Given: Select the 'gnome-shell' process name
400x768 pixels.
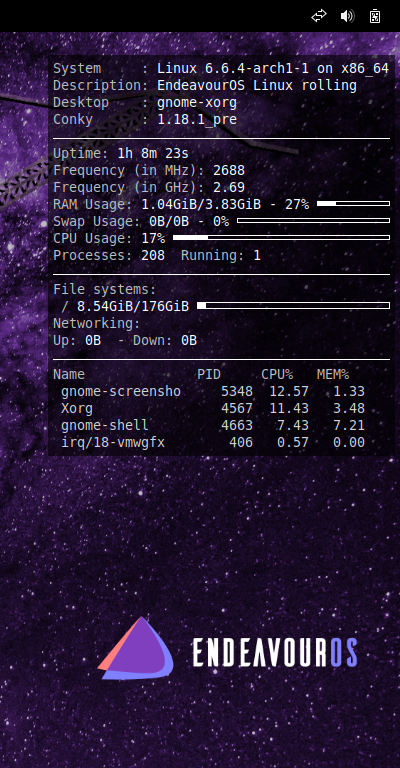Looking at the screenshot, I should tap(105, 426).
